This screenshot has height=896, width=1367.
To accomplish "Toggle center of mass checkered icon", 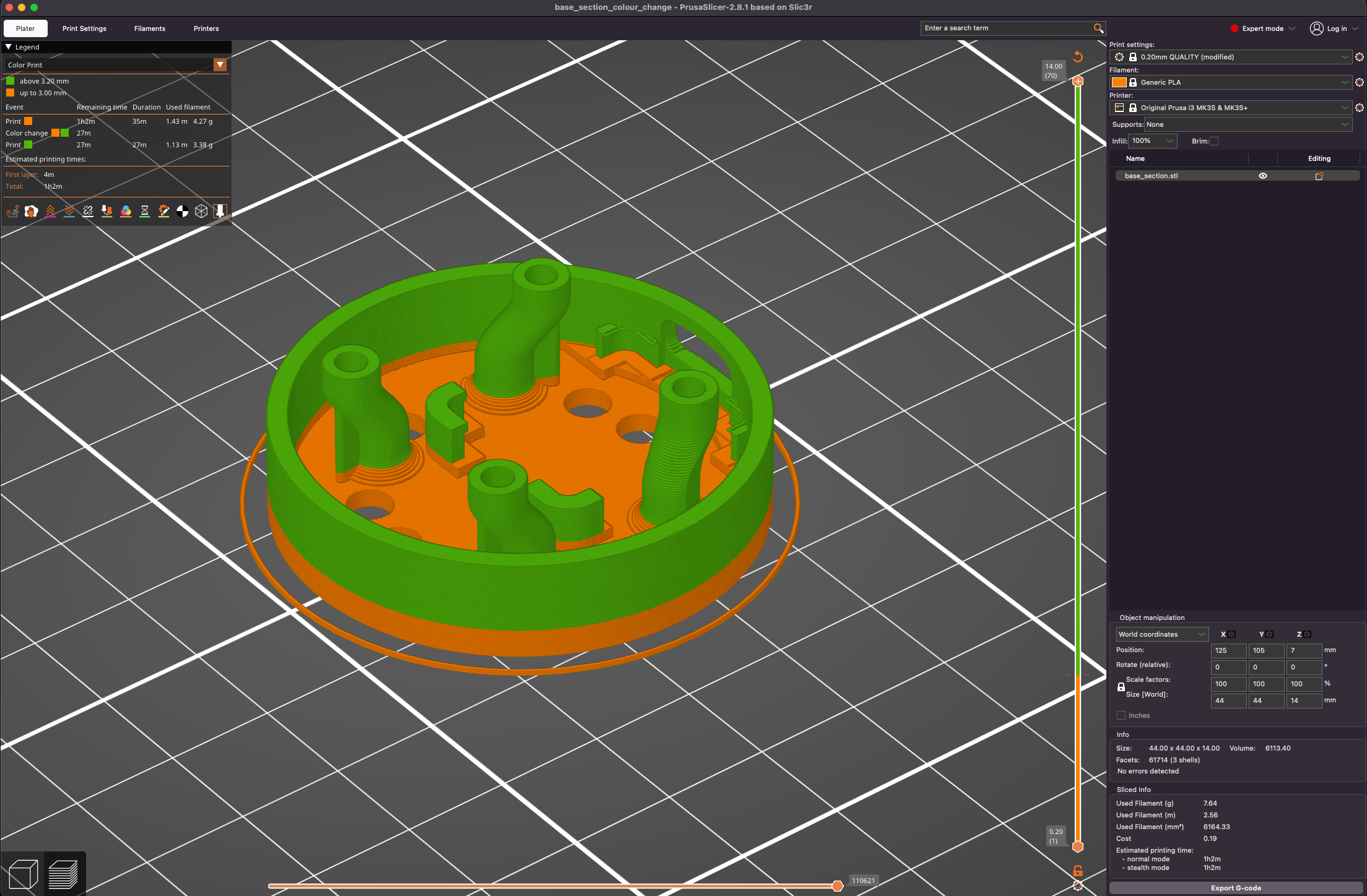I will pyautogui.click(x=182, y=211).
